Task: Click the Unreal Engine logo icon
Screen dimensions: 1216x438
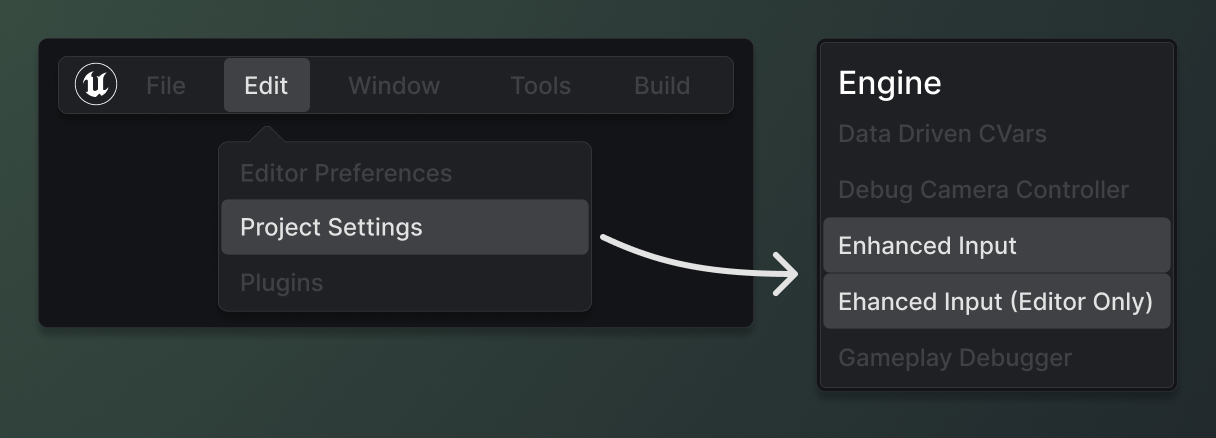Action: [x=96, y=85]
